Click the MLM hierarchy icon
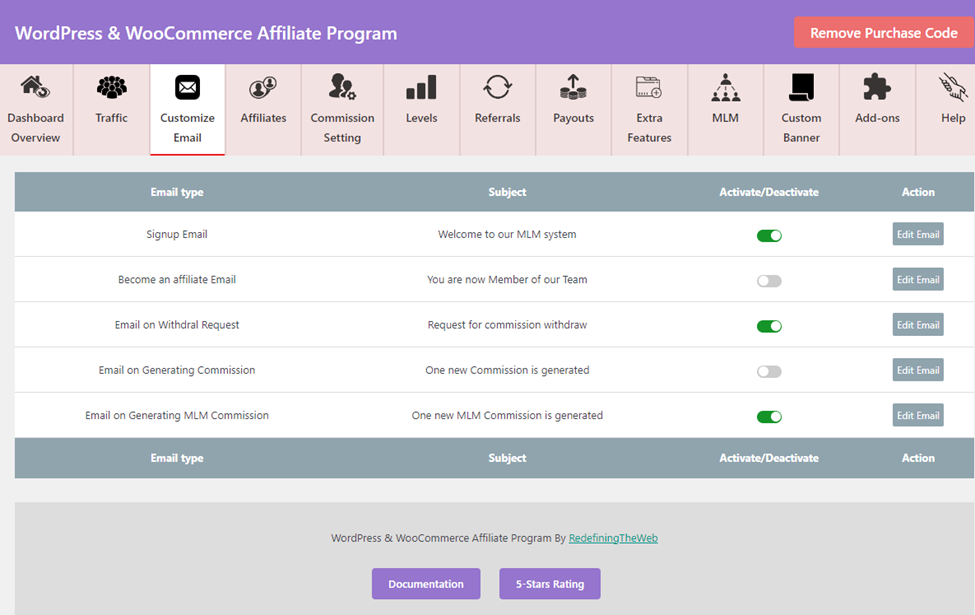 (x=726, y=87)
